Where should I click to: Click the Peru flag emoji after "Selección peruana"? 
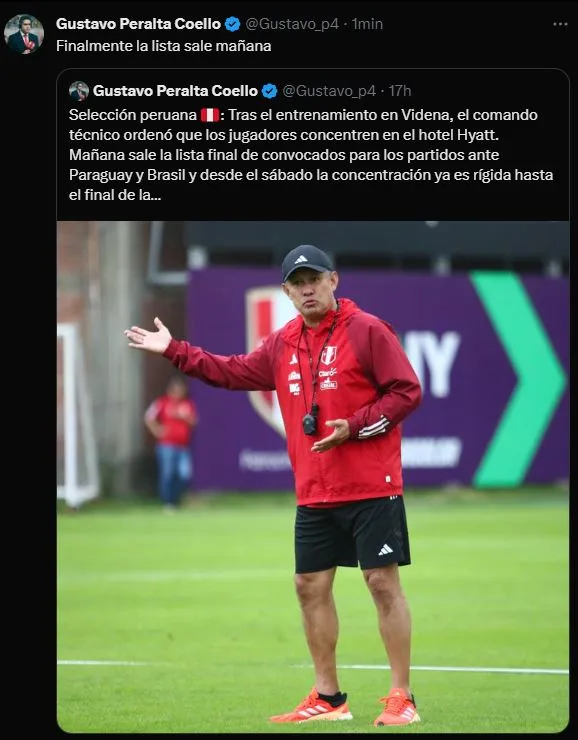click(x=209, y=115)
